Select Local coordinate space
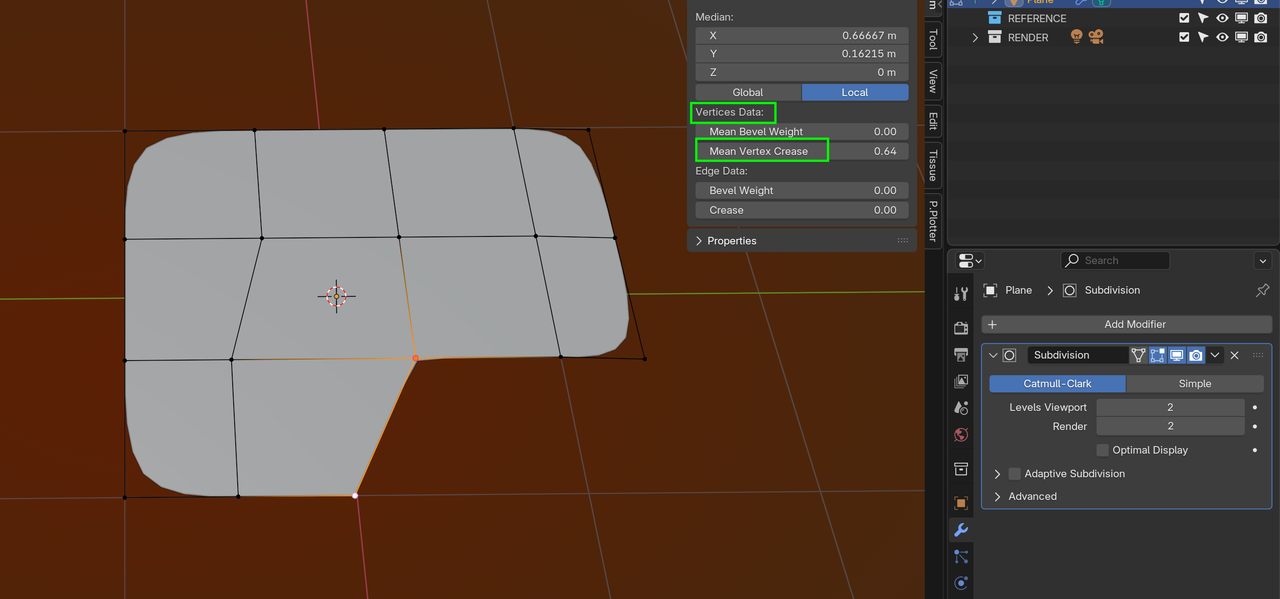Viewport: 1280px width, 599px height. pyautogui.click(x=855, y=92)
